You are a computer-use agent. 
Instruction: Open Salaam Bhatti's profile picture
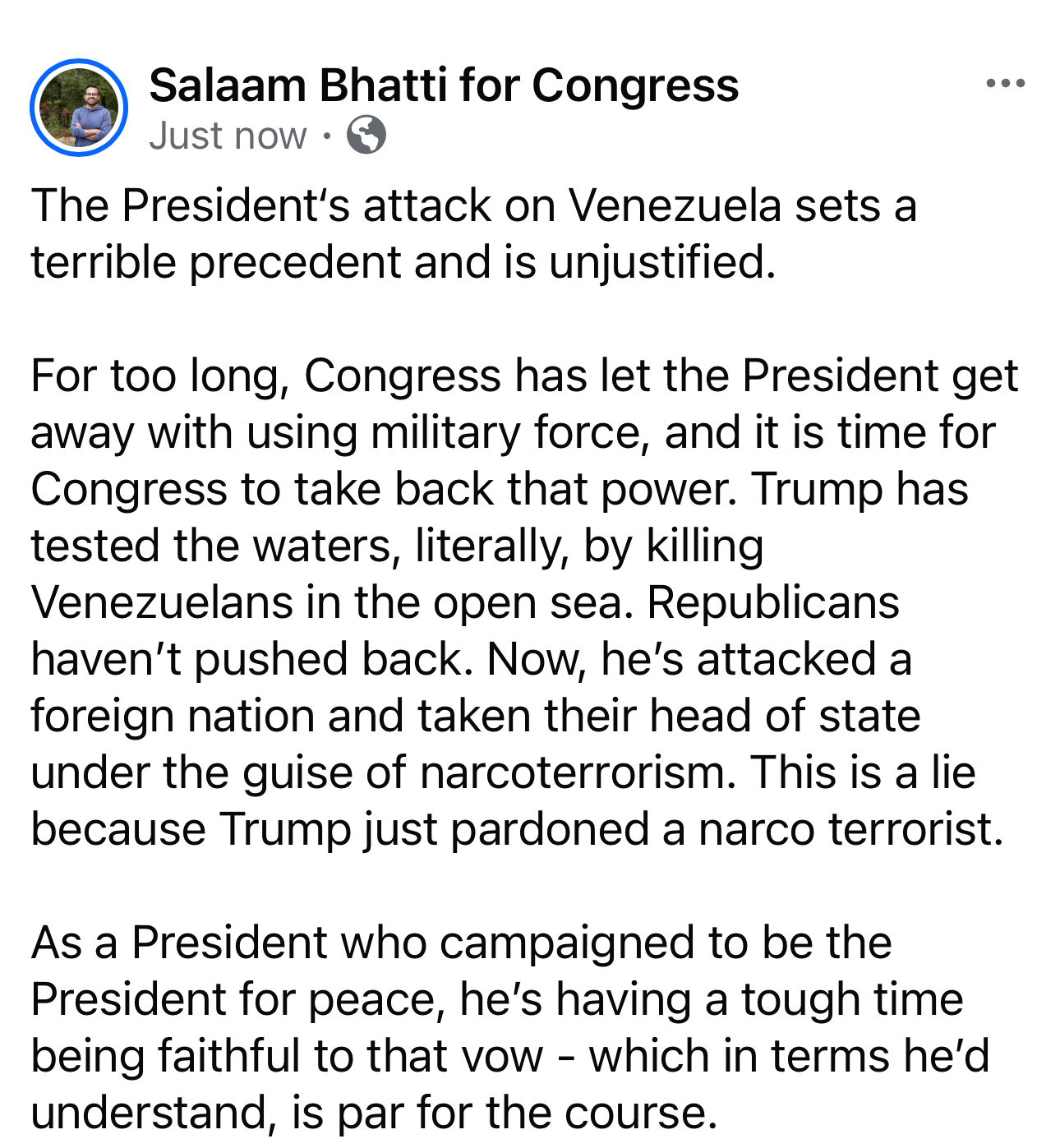79,108
